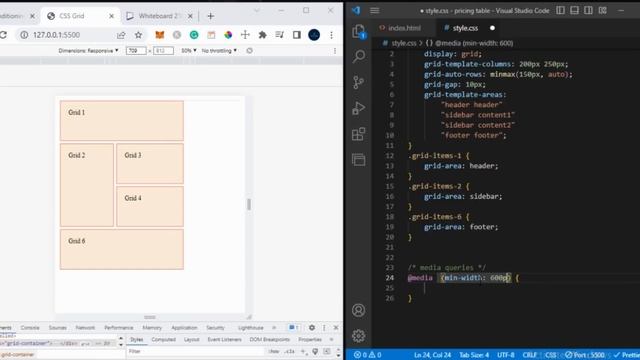Viewport: 640px width, 360px height.
Task: Open the Computed styles tab
Action: [163, 339]
